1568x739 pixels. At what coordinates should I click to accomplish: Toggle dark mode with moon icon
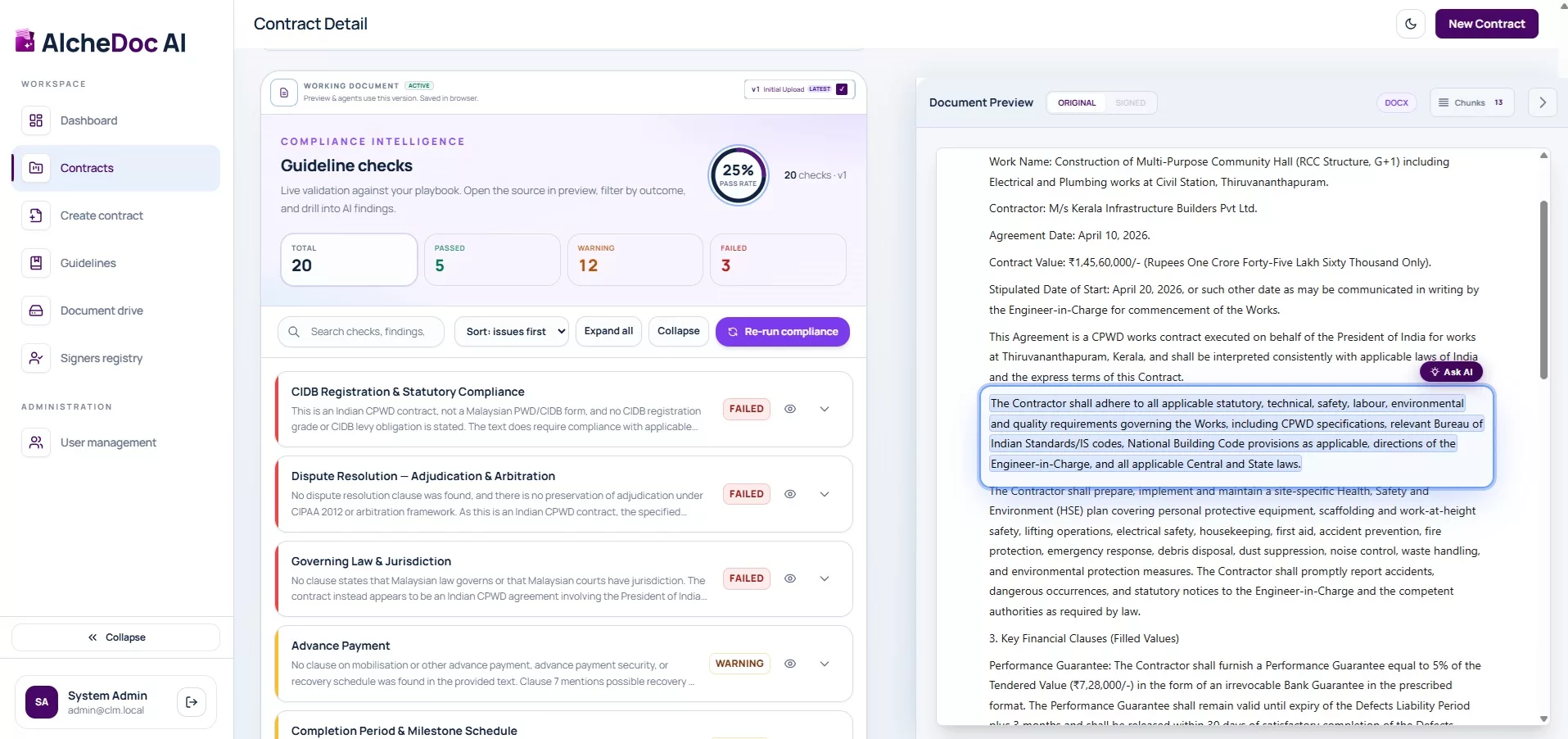tap(1411, 24)
